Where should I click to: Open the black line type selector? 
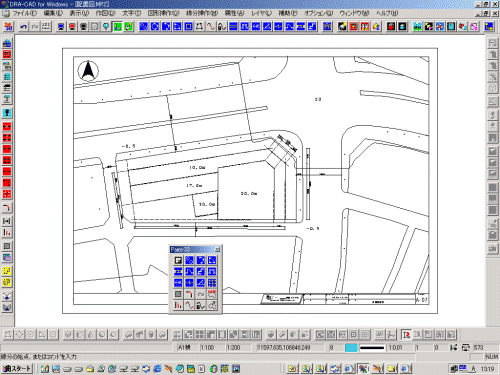point(372,348)
